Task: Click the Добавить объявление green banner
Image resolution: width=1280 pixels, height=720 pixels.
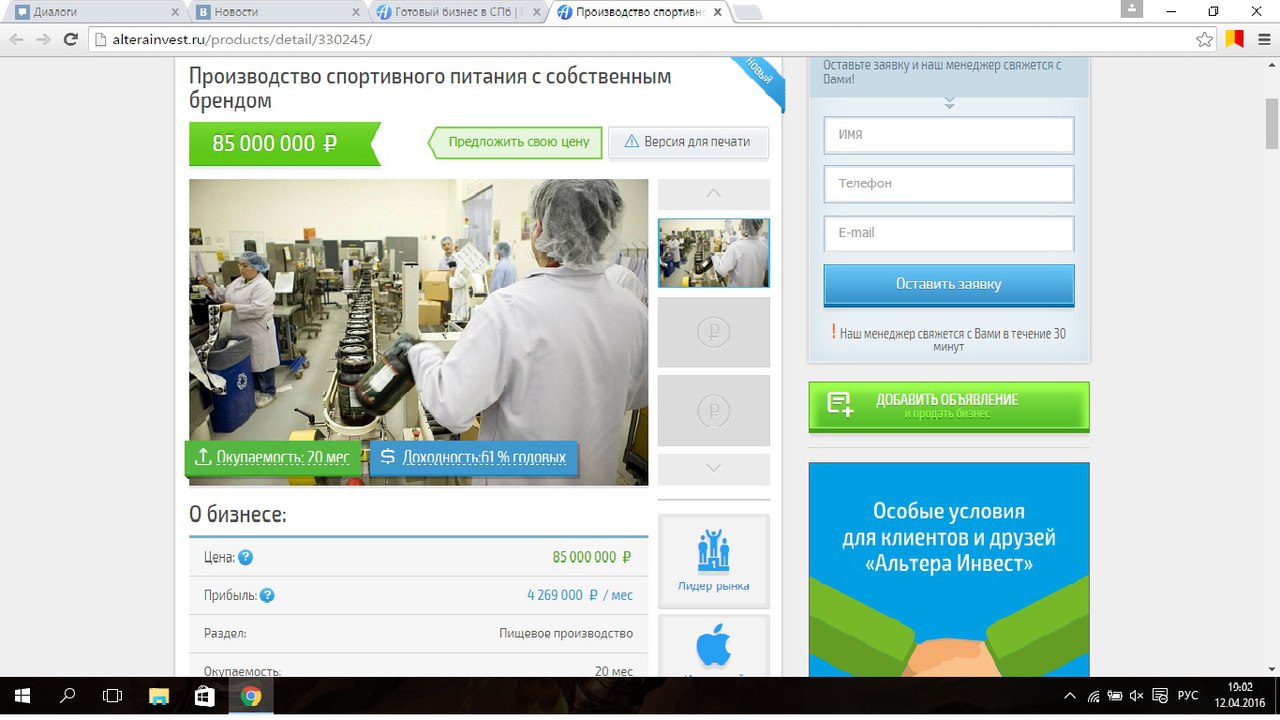Action: 948,405
